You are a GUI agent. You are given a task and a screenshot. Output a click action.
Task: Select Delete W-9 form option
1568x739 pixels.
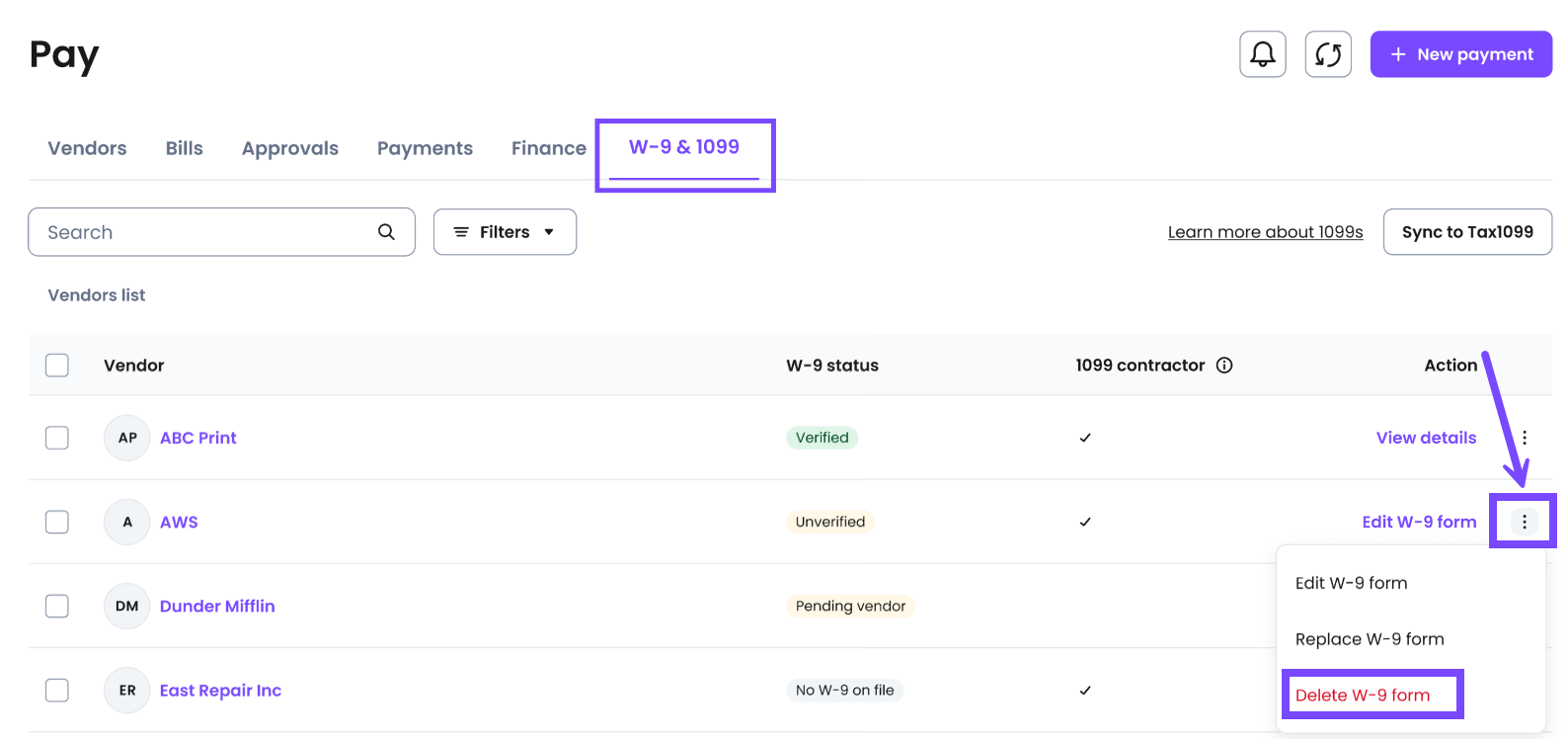coord(1362,696)
